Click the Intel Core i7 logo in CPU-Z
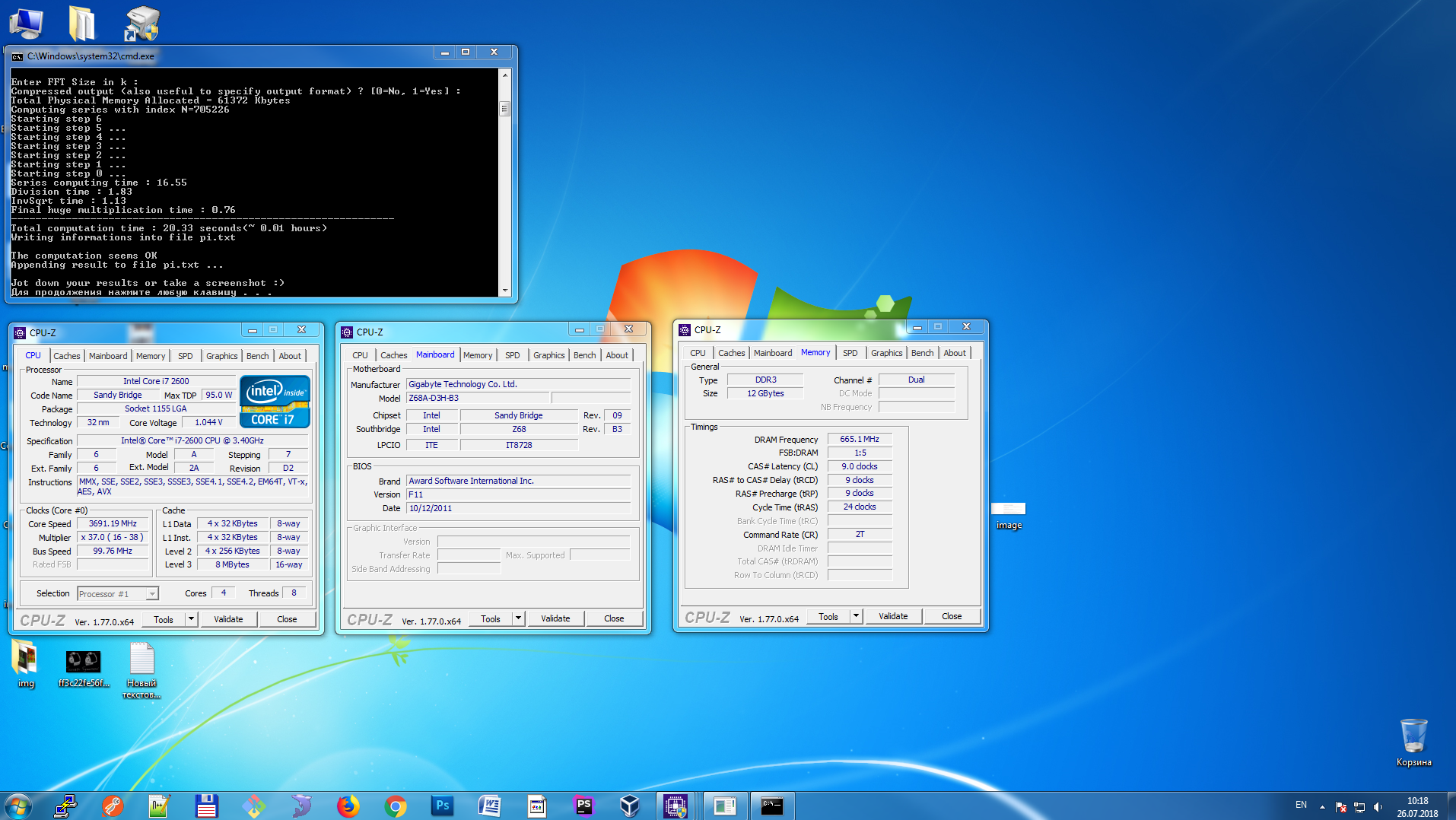The image size is (1456, 820). [x=275, y=402]
